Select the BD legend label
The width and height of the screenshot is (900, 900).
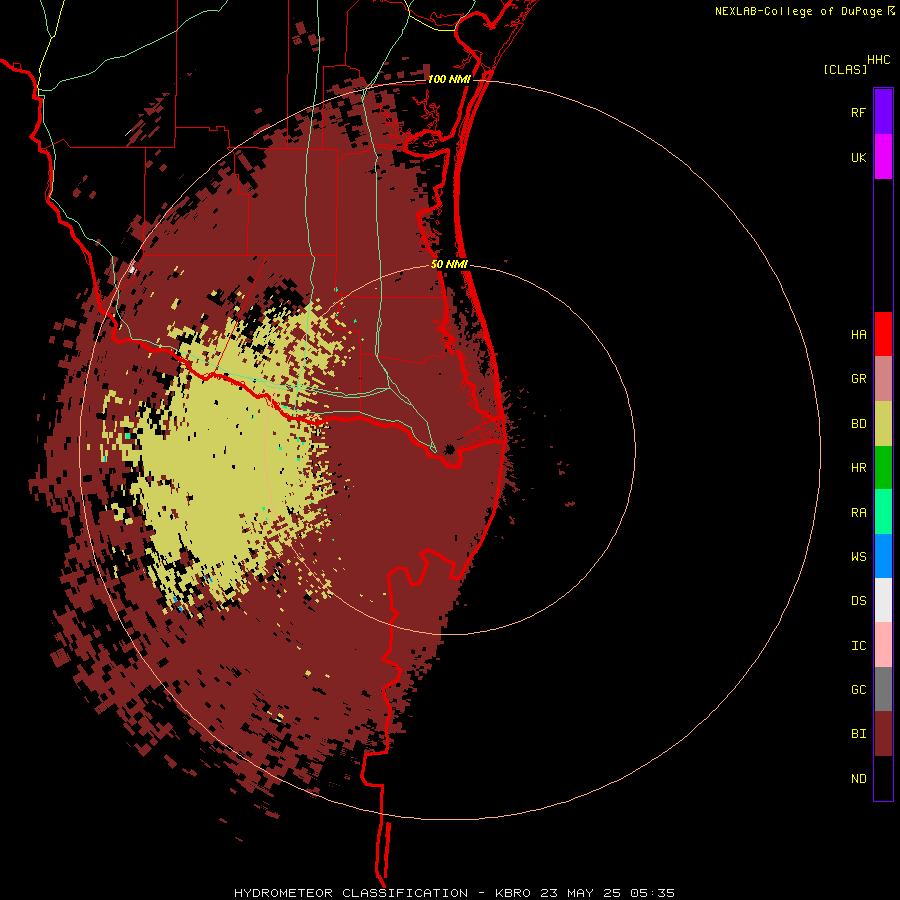(x=858, y=424)
